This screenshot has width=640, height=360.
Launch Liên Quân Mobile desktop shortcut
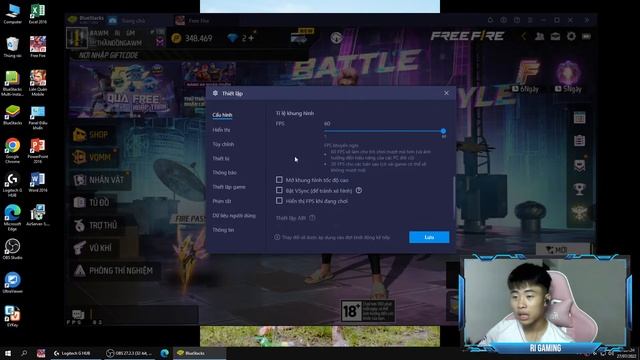click(38, 83)
